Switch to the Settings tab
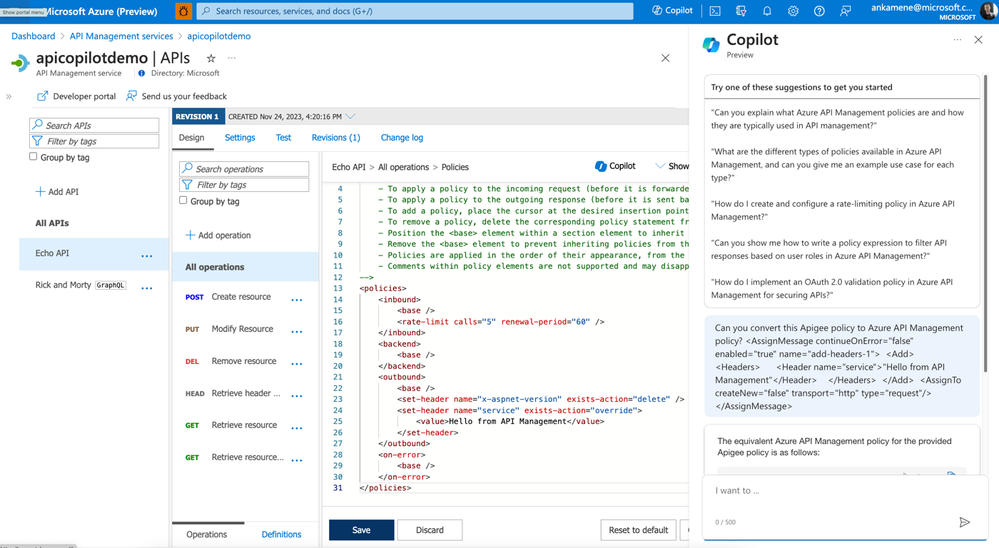Viewport: 999px width, 548px height. [240, 138]
